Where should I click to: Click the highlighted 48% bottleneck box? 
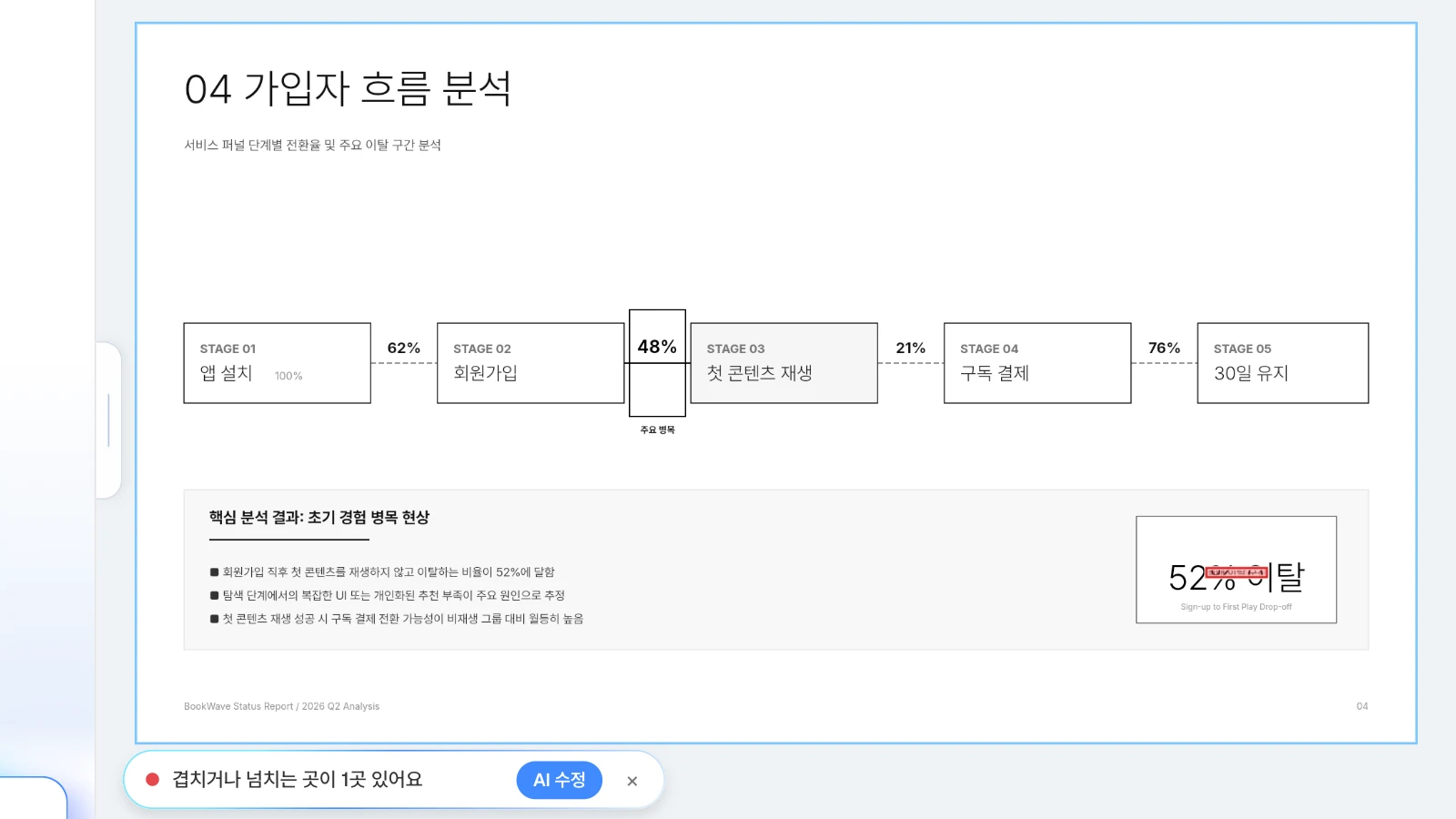(x=657, y=363)
